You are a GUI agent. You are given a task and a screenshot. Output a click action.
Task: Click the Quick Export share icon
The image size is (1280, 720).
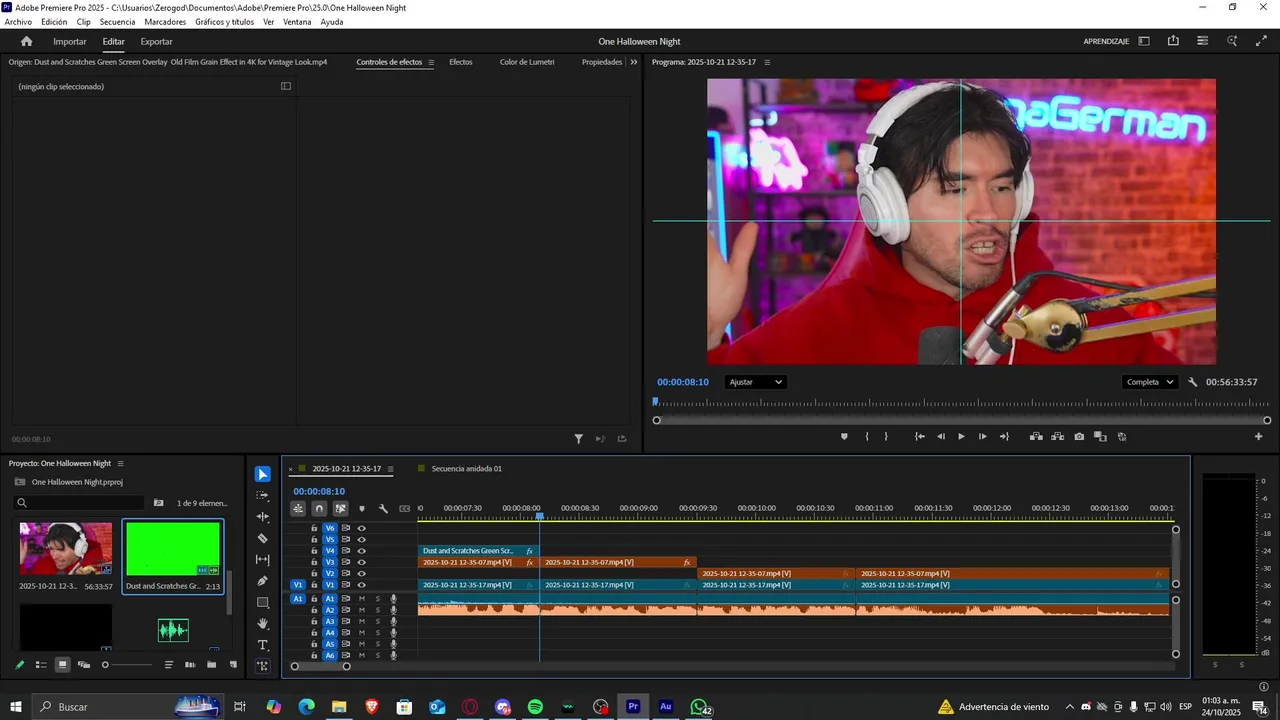click(1173, 41)
